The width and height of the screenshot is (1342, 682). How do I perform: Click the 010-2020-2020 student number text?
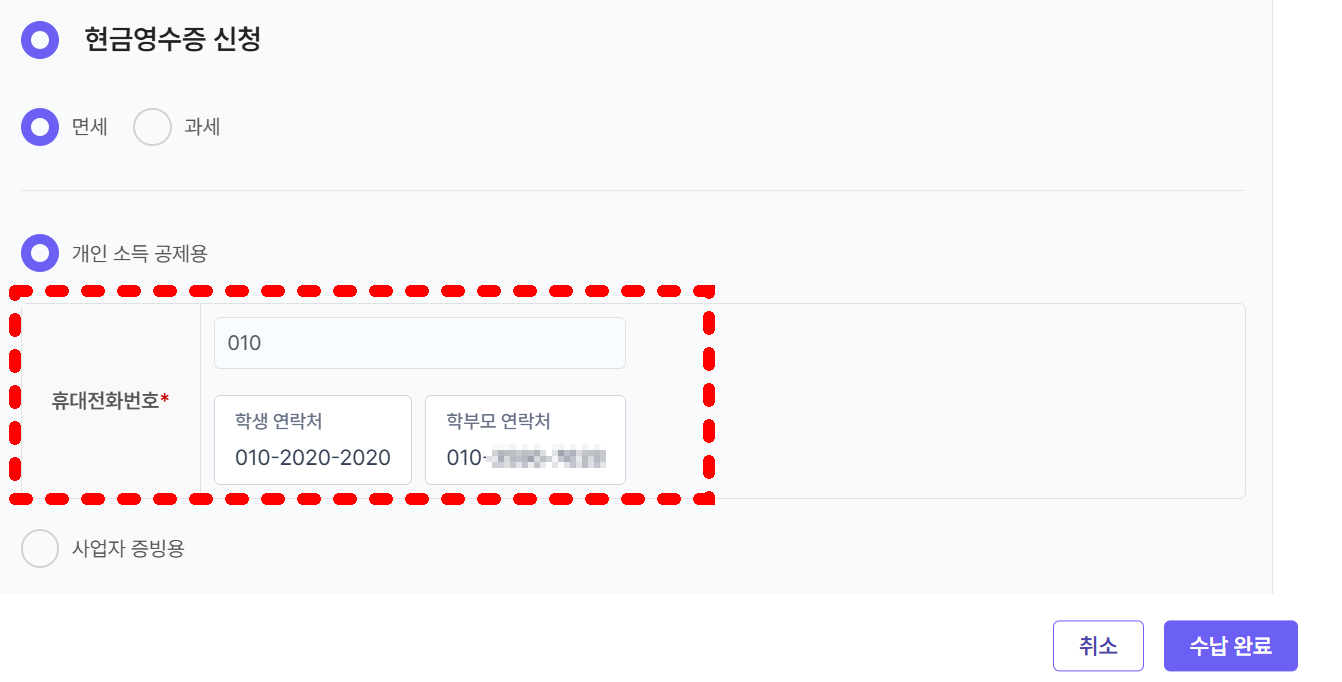click(312, 458)
